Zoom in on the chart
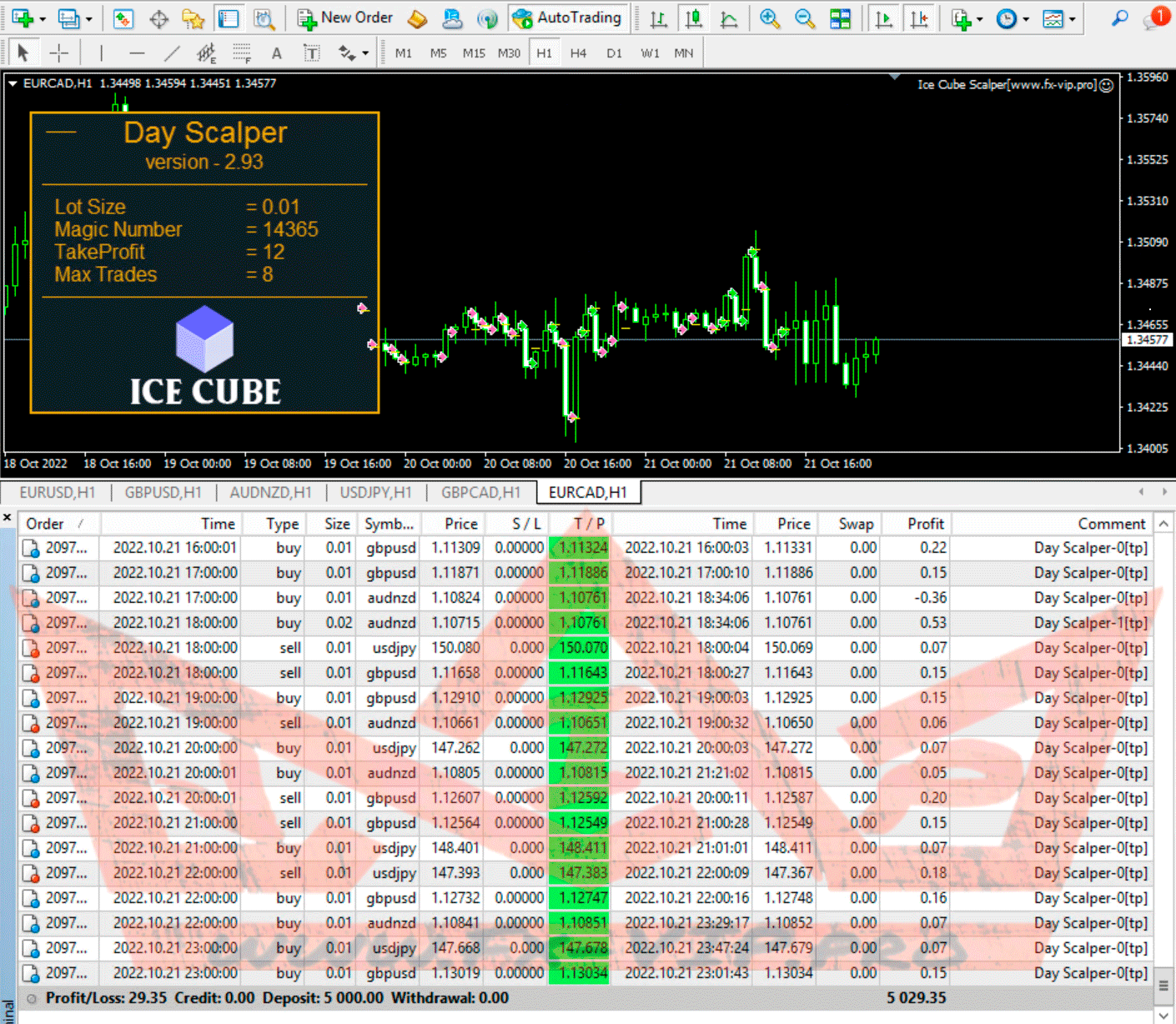The height and width of the screenshot is (1024, 1176). pos(769,18)
